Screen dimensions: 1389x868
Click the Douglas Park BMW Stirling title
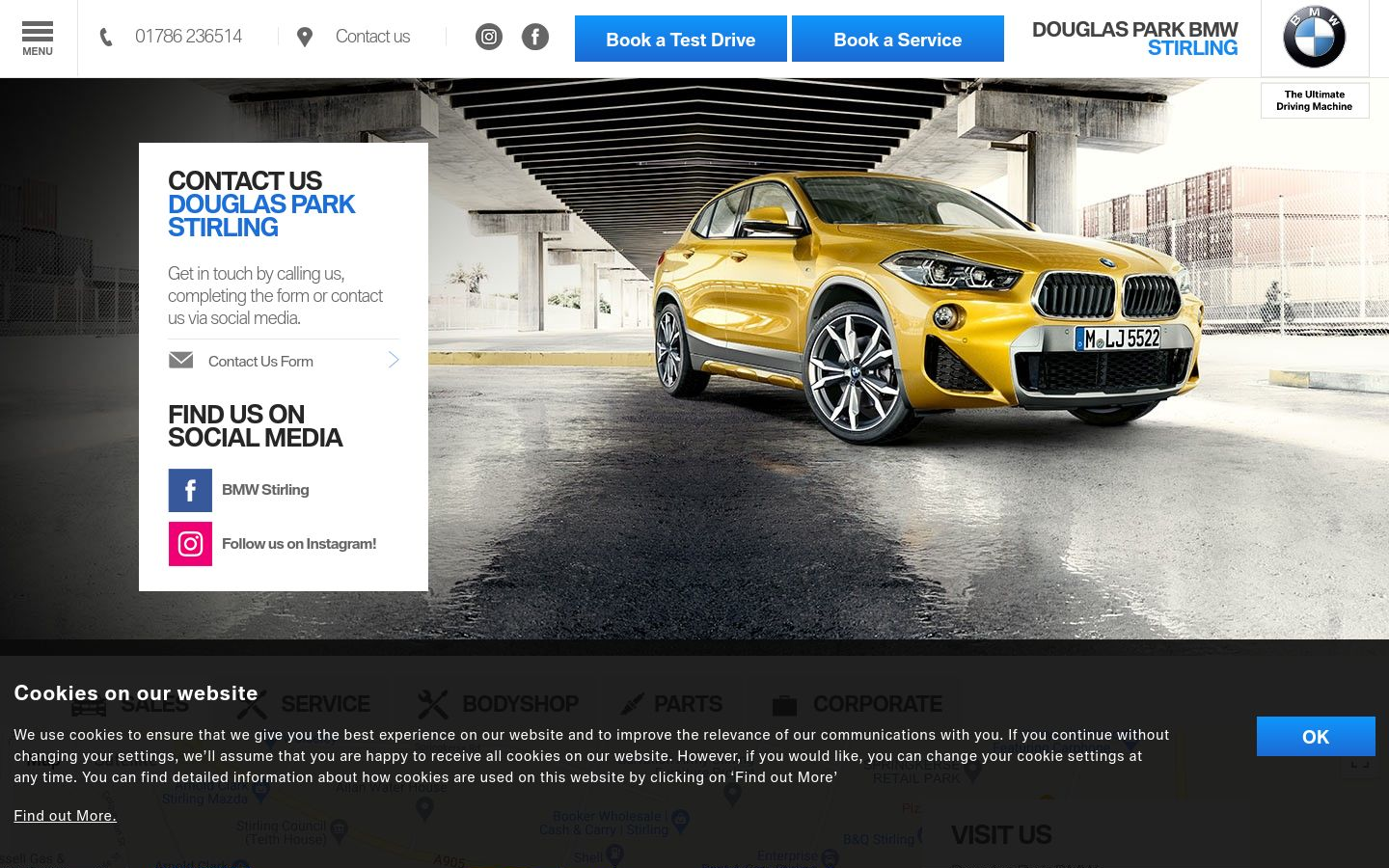1135,39
